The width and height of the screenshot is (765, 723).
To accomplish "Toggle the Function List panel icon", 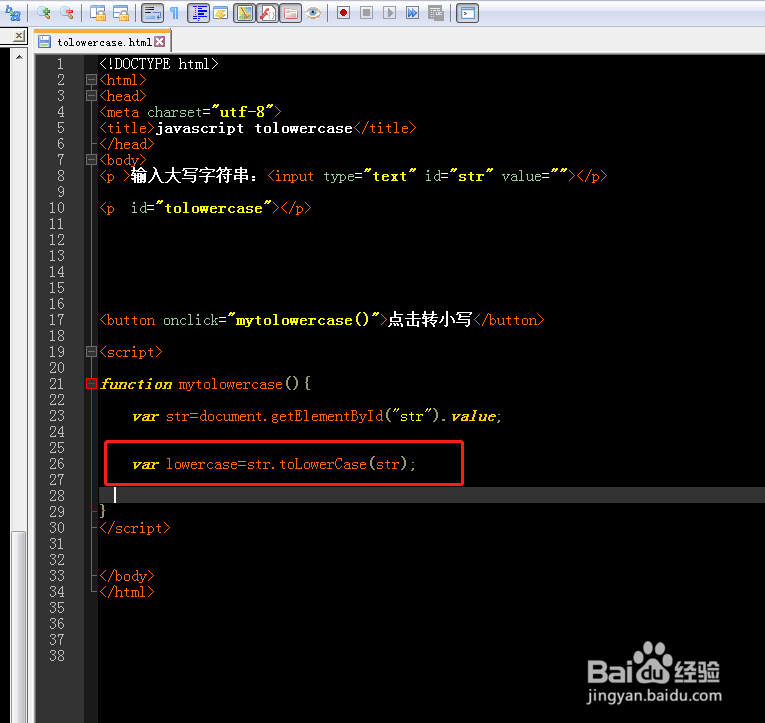I will (x=267, y=13).
